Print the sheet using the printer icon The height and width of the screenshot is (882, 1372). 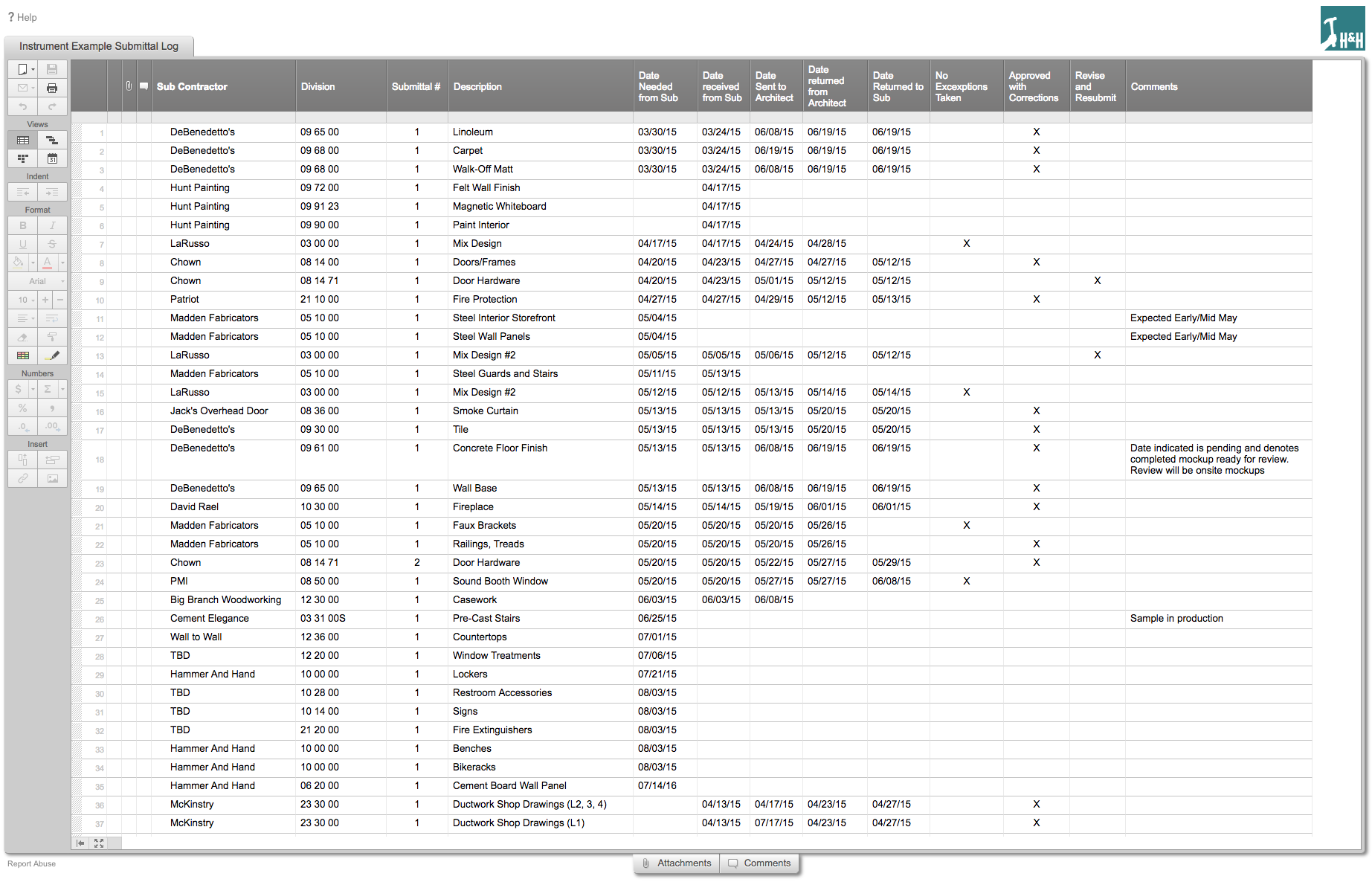[x=52, y=88]
